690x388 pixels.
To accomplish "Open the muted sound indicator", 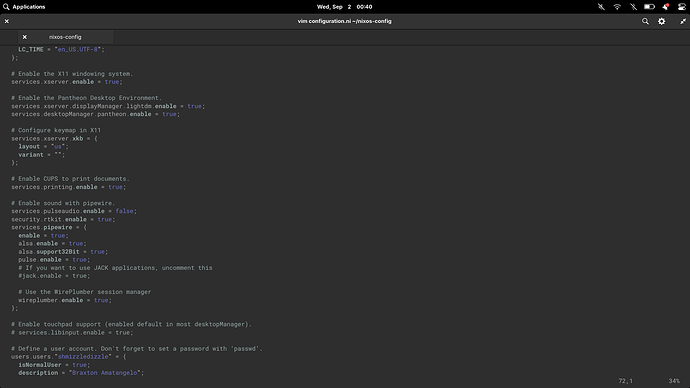I will click(601, 7).
